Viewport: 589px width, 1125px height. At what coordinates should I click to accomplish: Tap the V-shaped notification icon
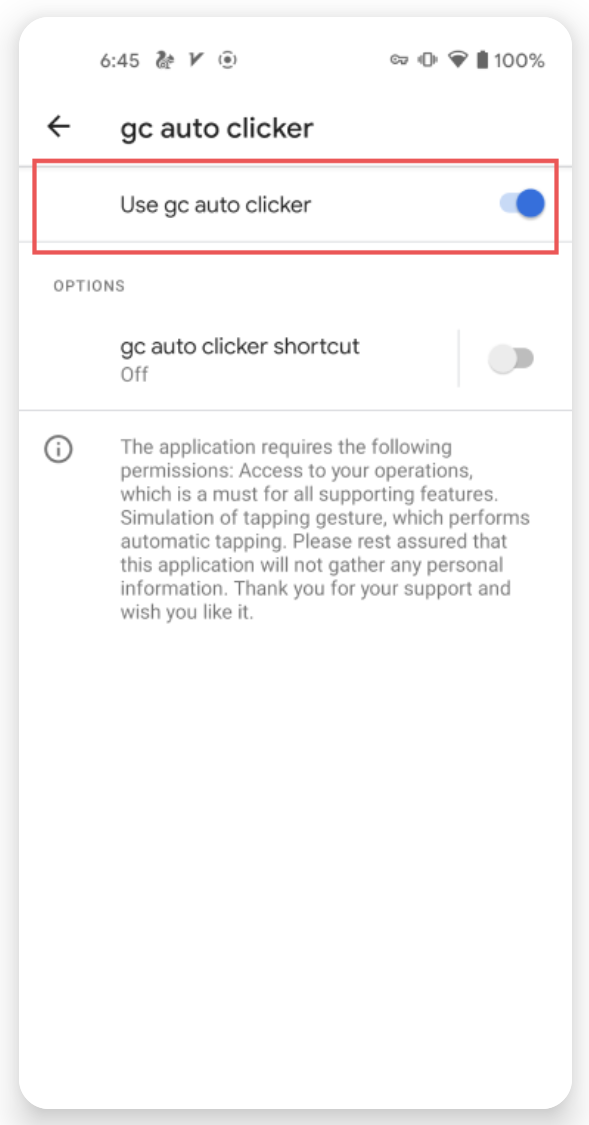click(x=196, y=60)
